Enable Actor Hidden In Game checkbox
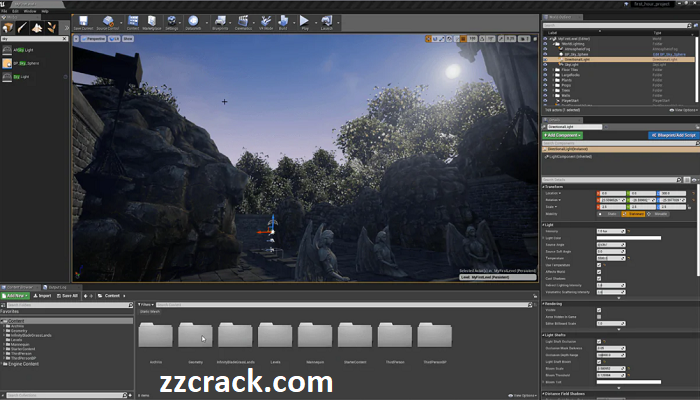Screen dimensions: 700x400 point(599,317)
